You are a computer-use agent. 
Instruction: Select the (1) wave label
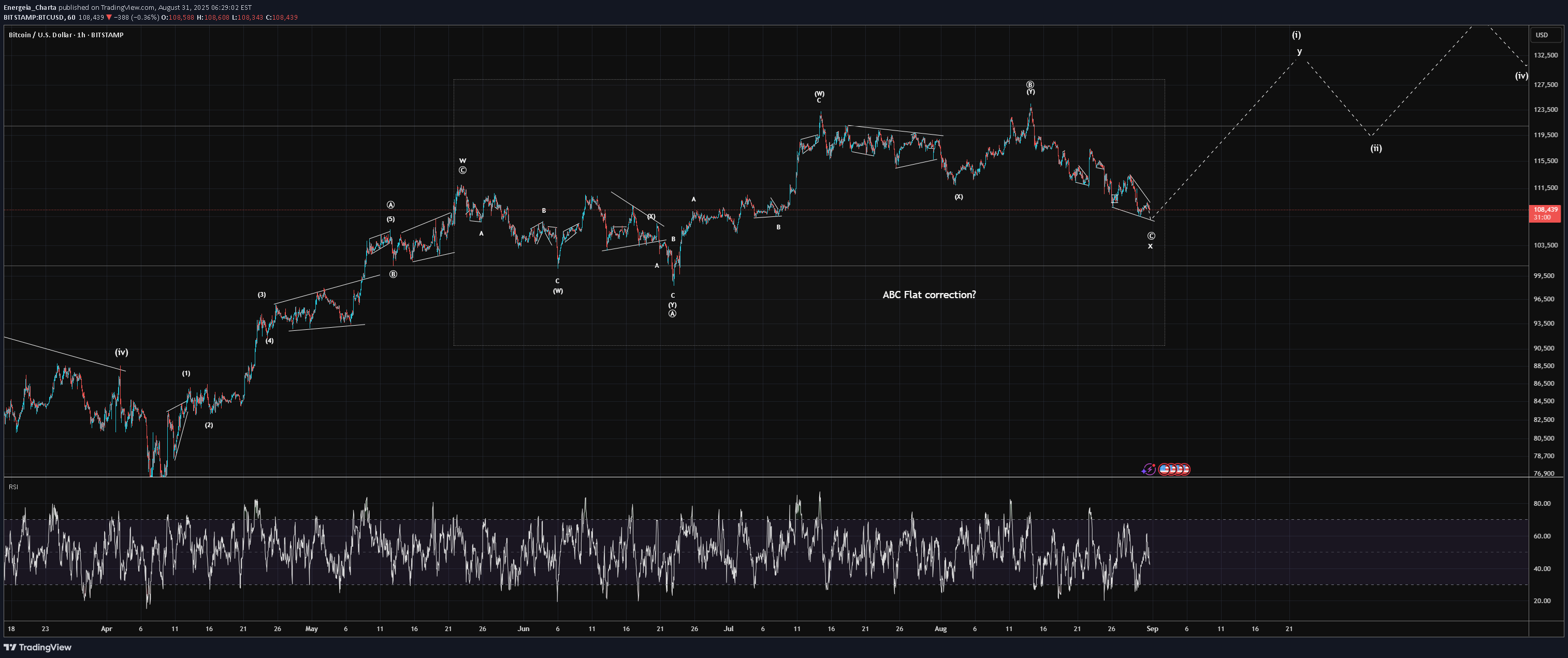coord(186,373)
